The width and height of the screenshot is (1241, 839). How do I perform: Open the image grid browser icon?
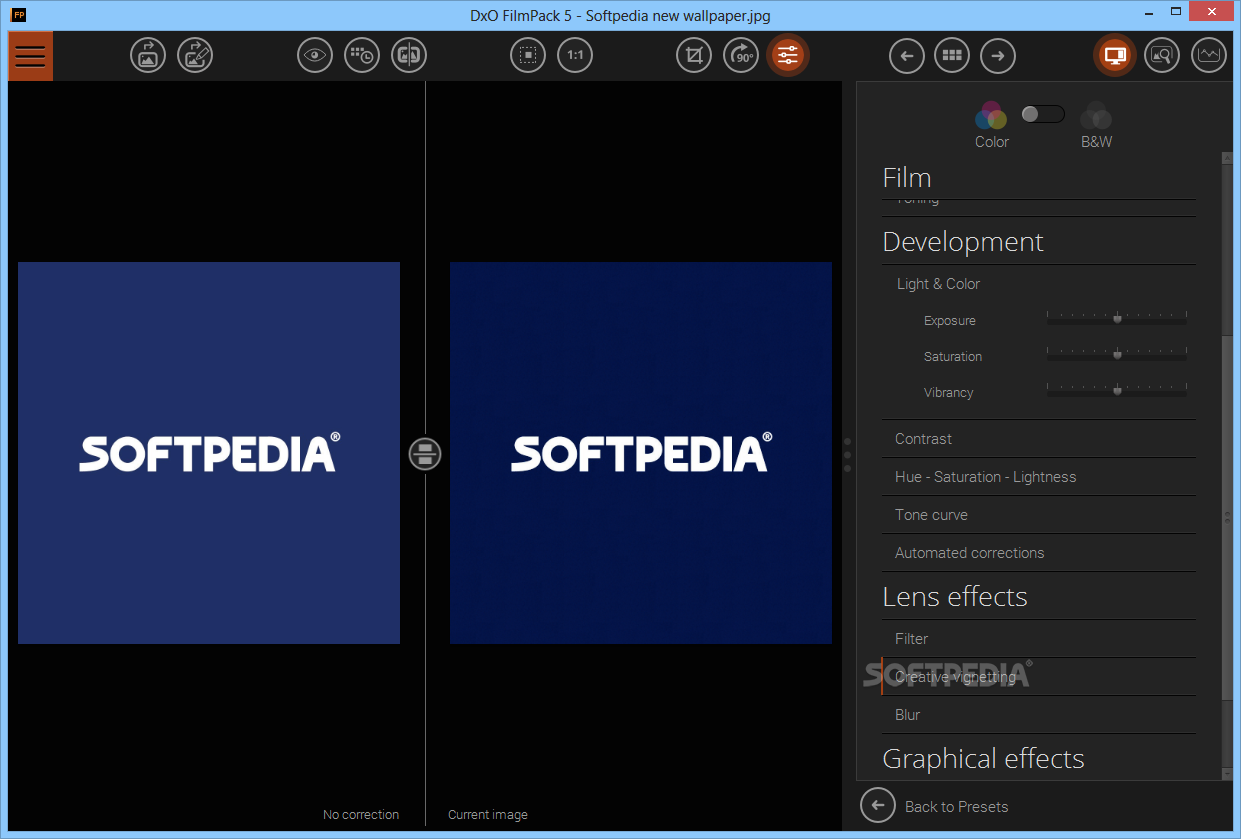pos(952,55)
